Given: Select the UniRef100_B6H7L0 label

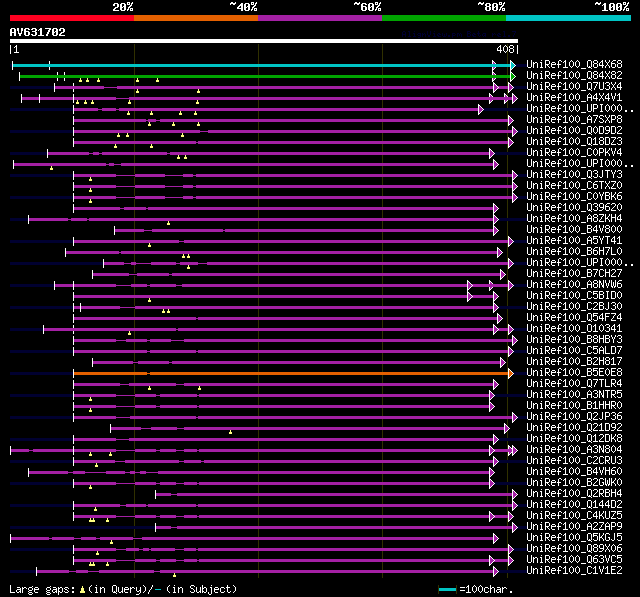Looking at the screenshot, I should [574, 252].
